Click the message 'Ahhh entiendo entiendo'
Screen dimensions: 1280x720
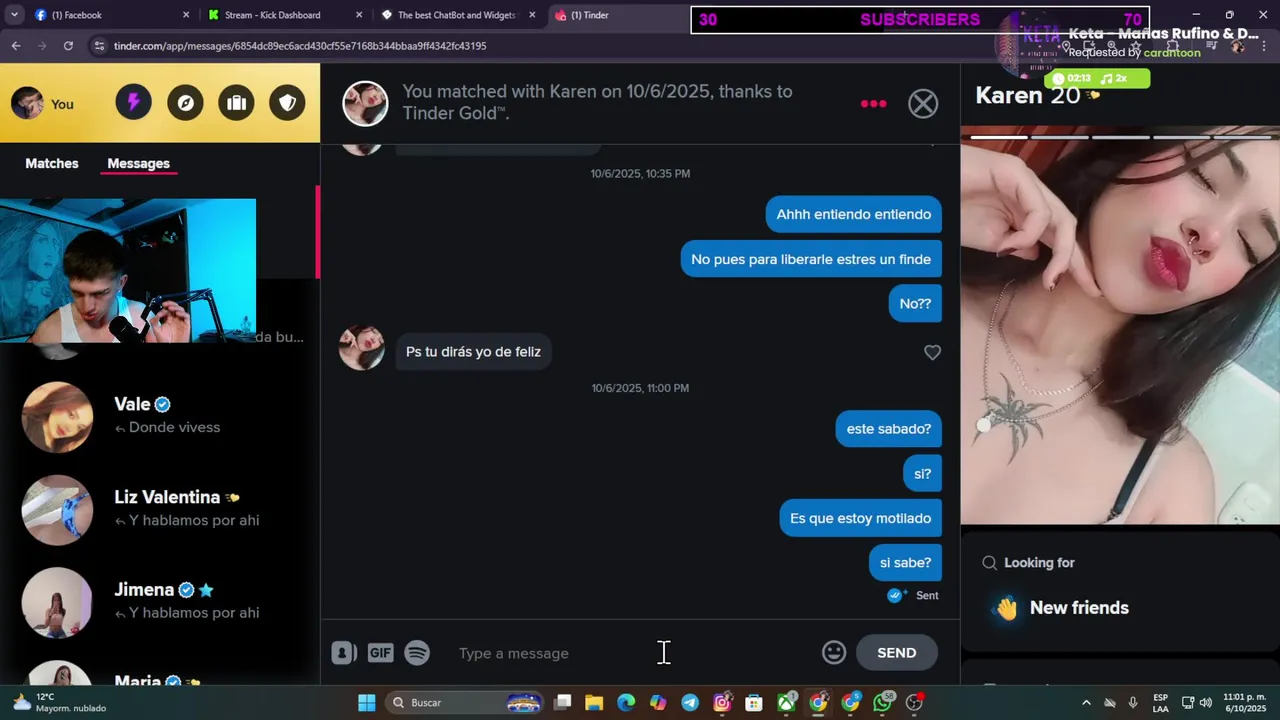pyautogui.click(x=853, y=214)
